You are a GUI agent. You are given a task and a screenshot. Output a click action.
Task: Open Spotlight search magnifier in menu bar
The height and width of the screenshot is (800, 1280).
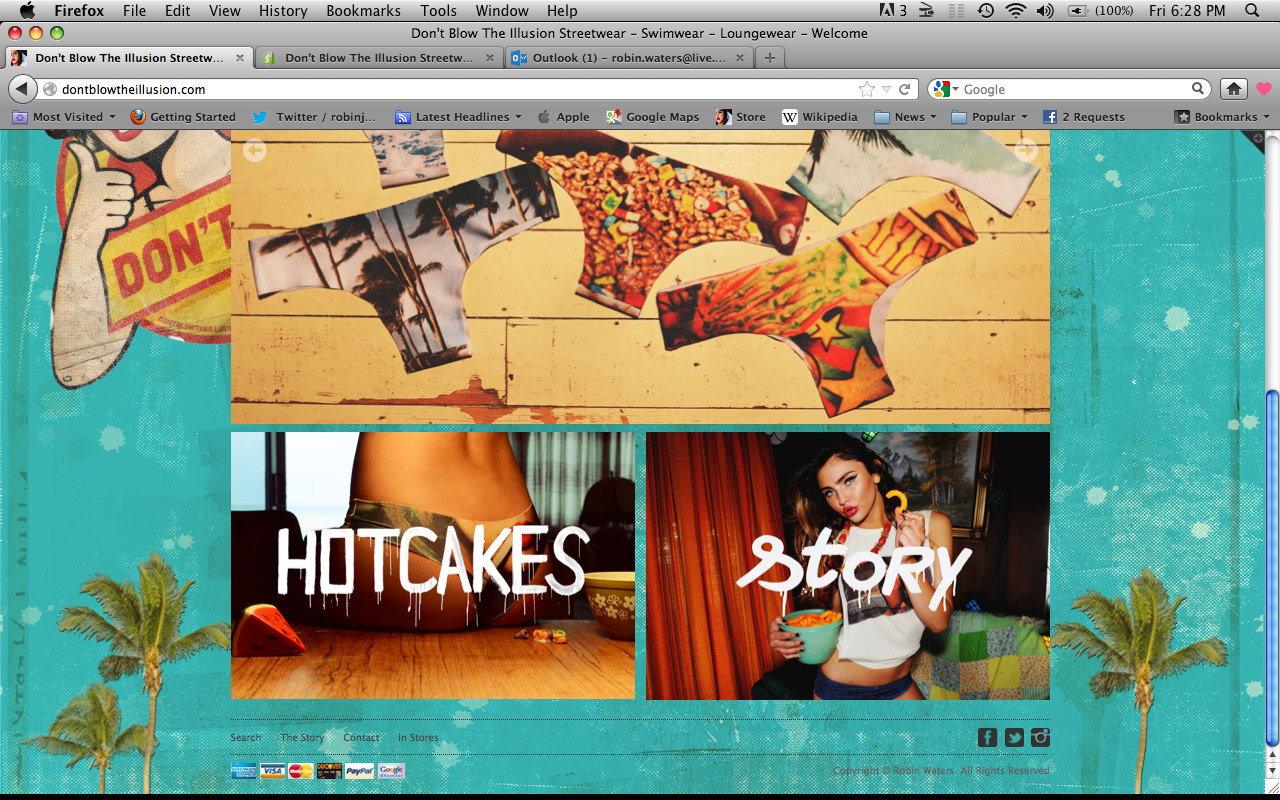click(1252, 11)
